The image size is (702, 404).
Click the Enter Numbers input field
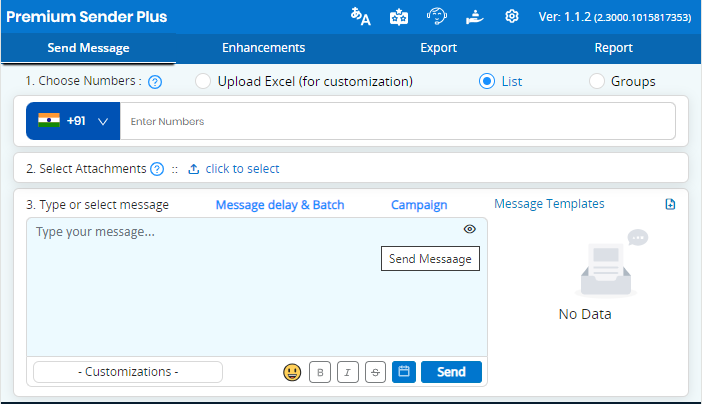point(398,121)
